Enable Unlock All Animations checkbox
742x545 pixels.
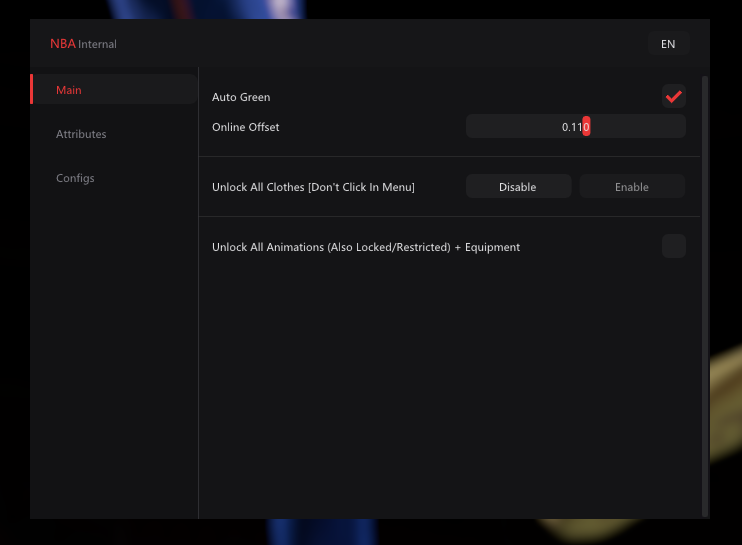[673, 246]
